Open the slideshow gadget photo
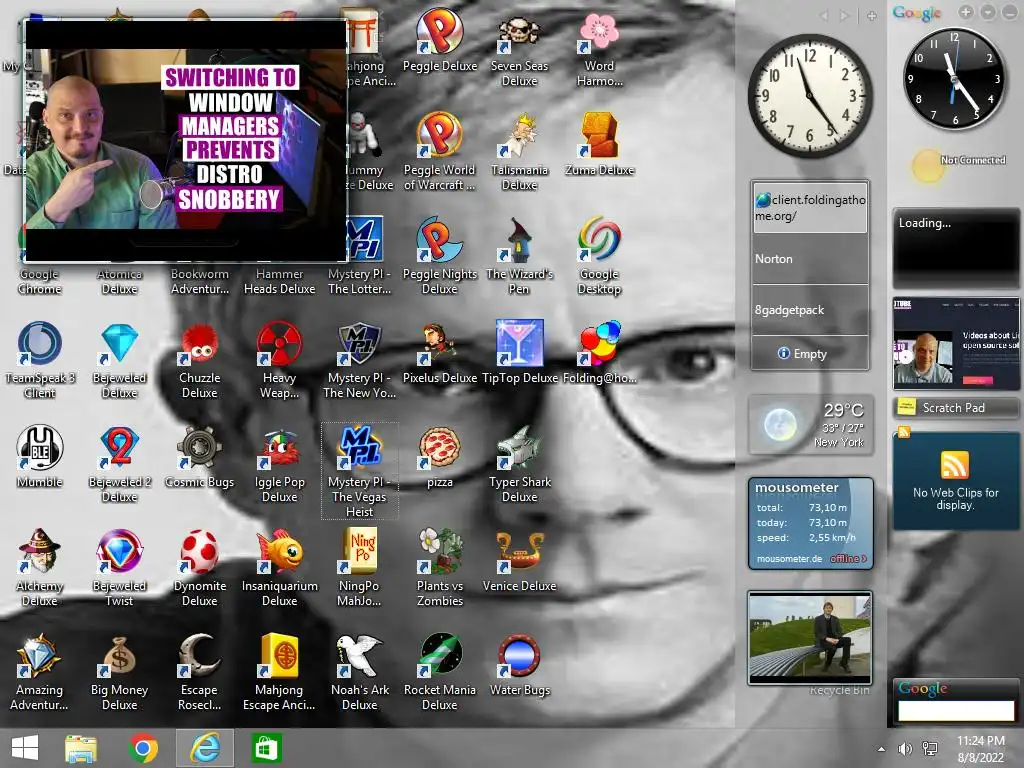The width and height of the screenshot is (1024, 768). click(810, 637)
